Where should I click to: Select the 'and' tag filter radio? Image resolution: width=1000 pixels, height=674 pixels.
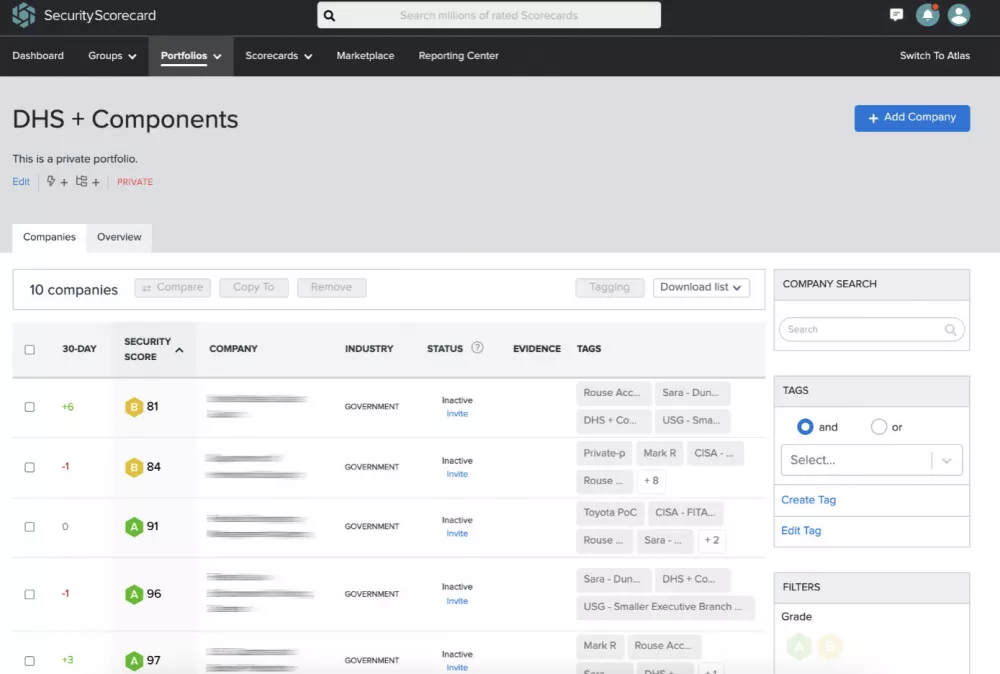(x=805, y=427)
